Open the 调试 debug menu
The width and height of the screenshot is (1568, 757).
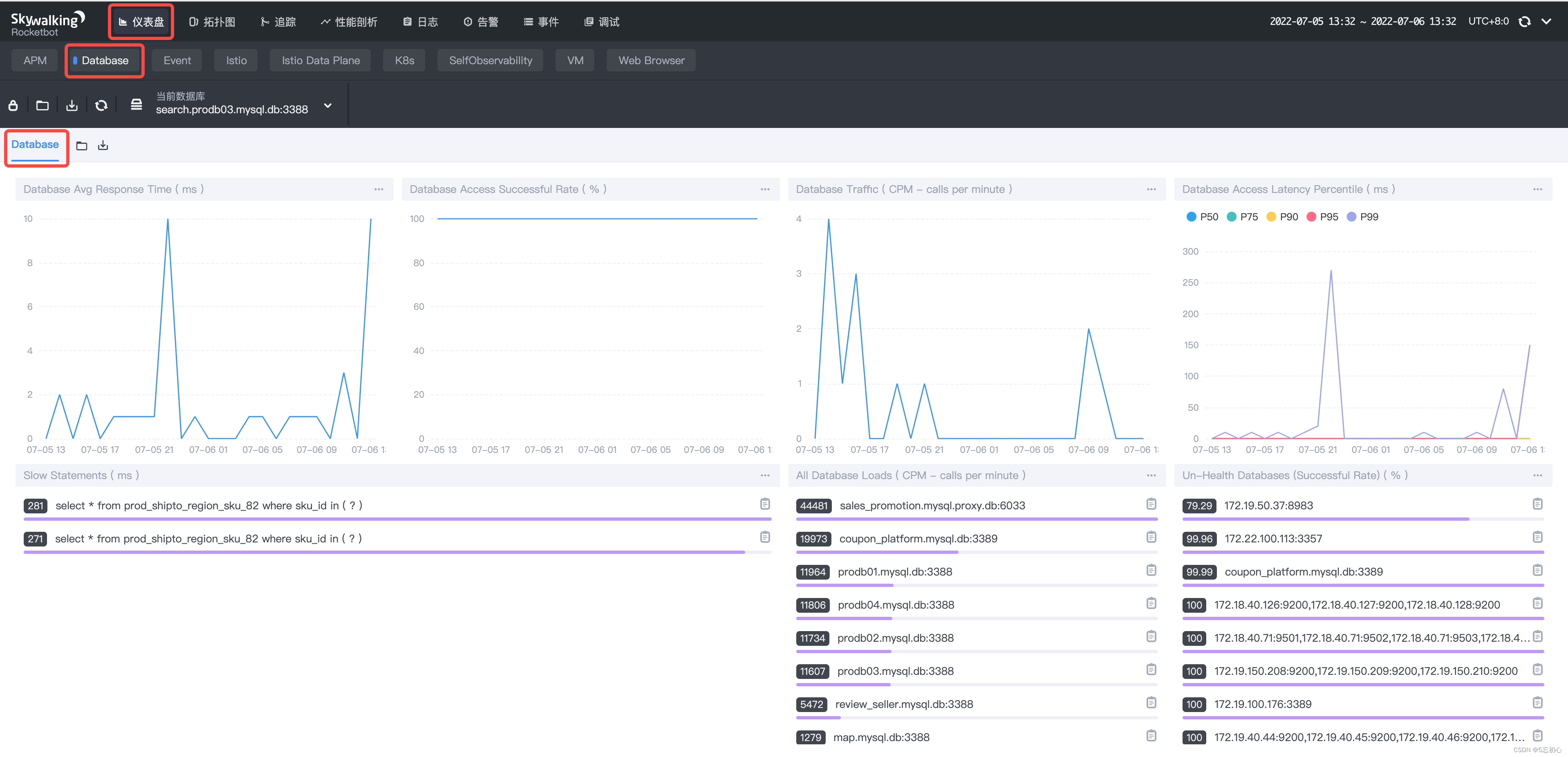point(602,22)
